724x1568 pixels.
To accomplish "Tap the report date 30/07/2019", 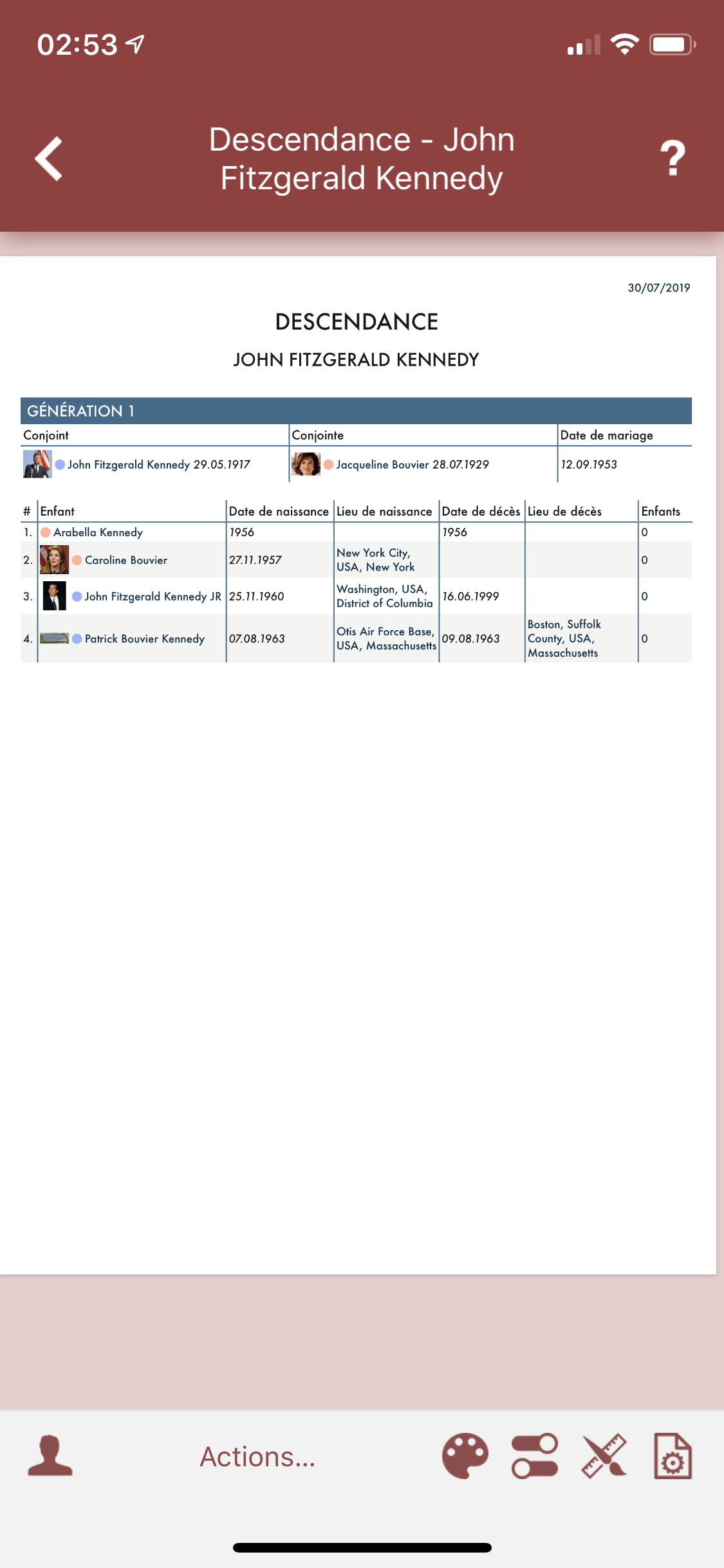I will (x=659, y=288).
